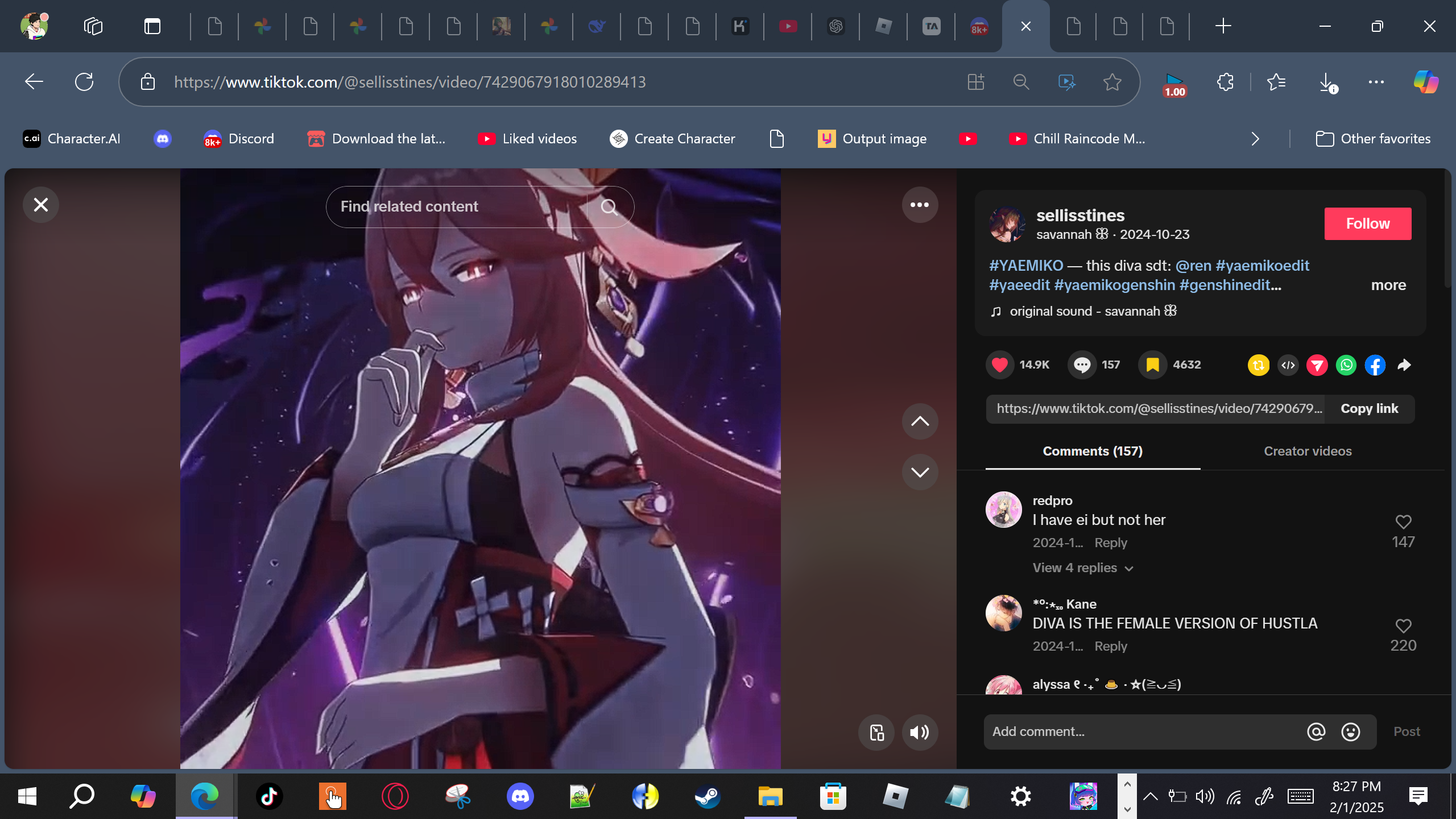Click the Copy link button
Viewport: 1456px width, 819px height.
pos(1369,409)
